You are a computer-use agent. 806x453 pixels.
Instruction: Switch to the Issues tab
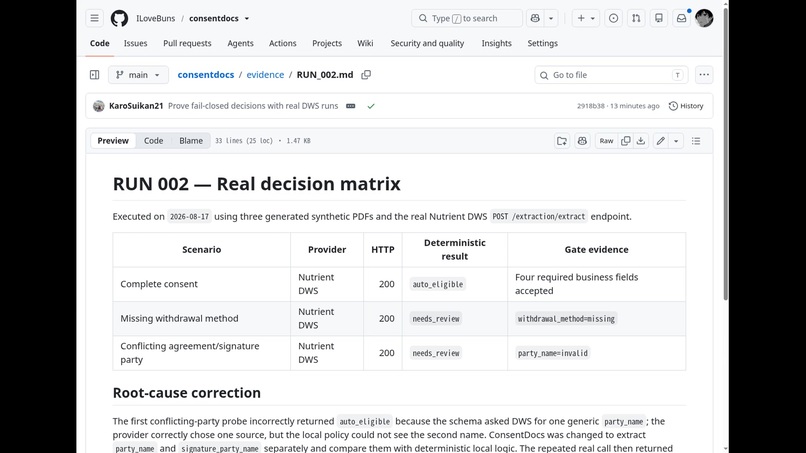tap(135, 43)
